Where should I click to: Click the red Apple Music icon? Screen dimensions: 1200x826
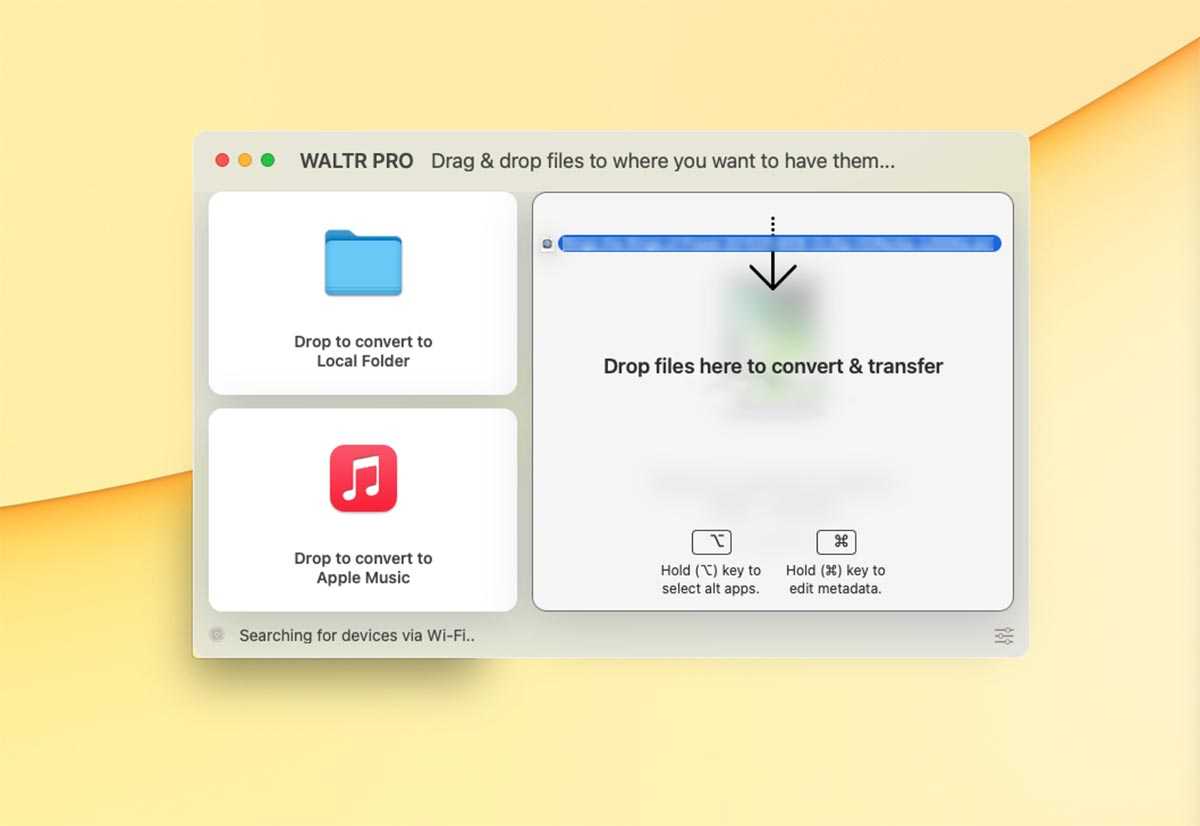point(363,478)
